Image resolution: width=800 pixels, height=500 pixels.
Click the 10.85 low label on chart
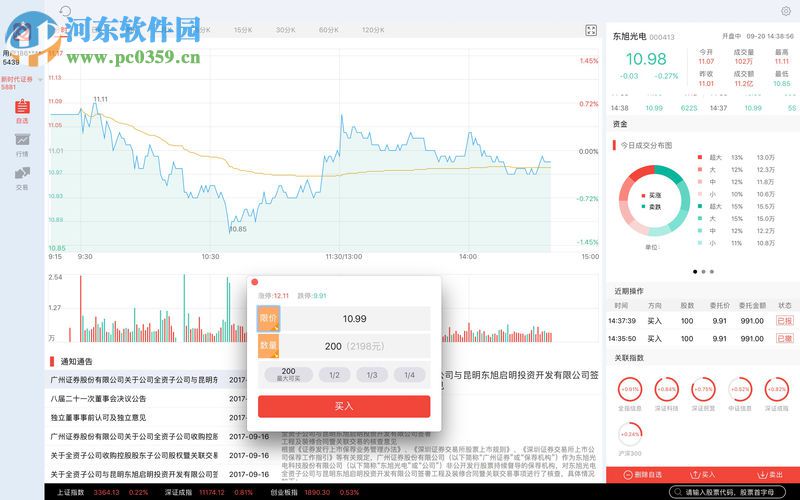[238, 229]
